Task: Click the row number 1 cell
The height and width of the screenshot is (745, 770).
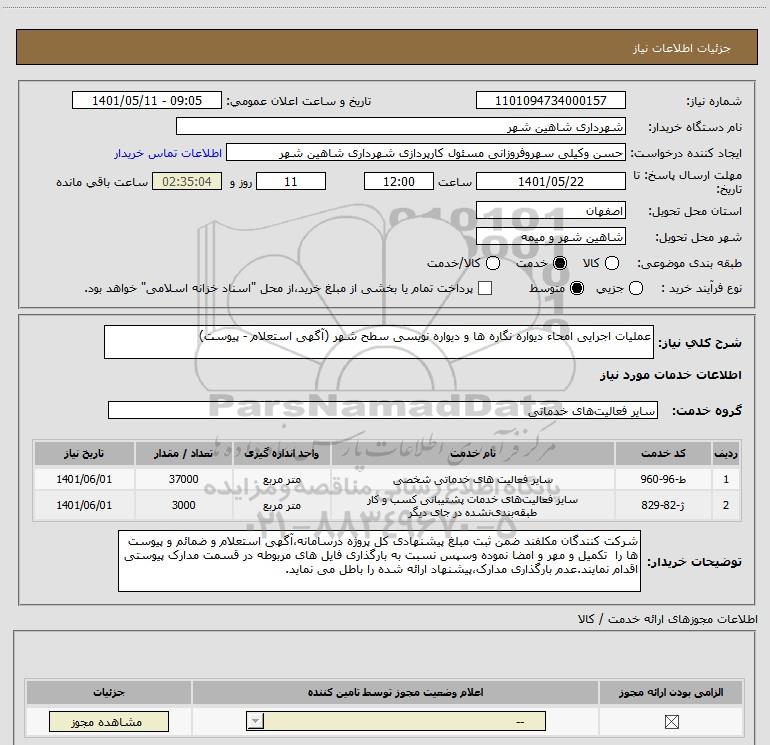Action: pos(726,479)
